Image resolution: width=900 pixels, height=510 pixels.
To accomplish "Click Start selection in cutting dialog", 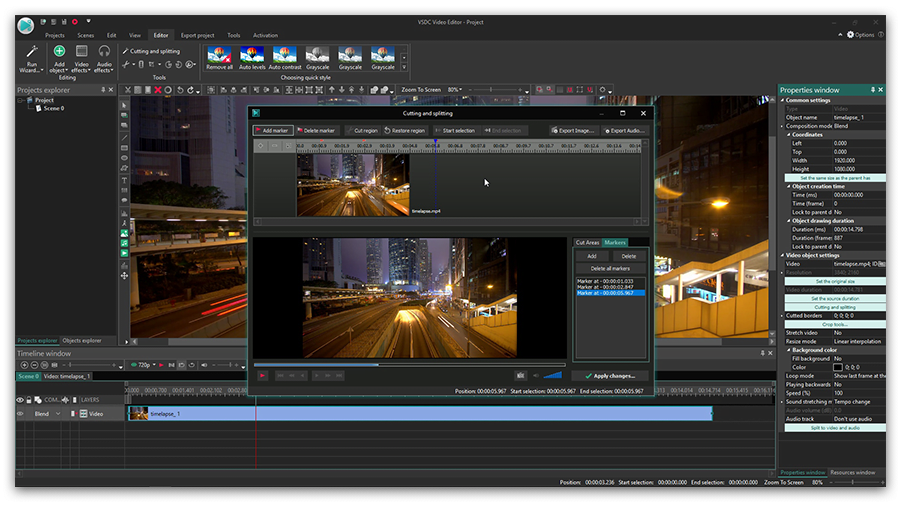I will [x=455, y=130].
